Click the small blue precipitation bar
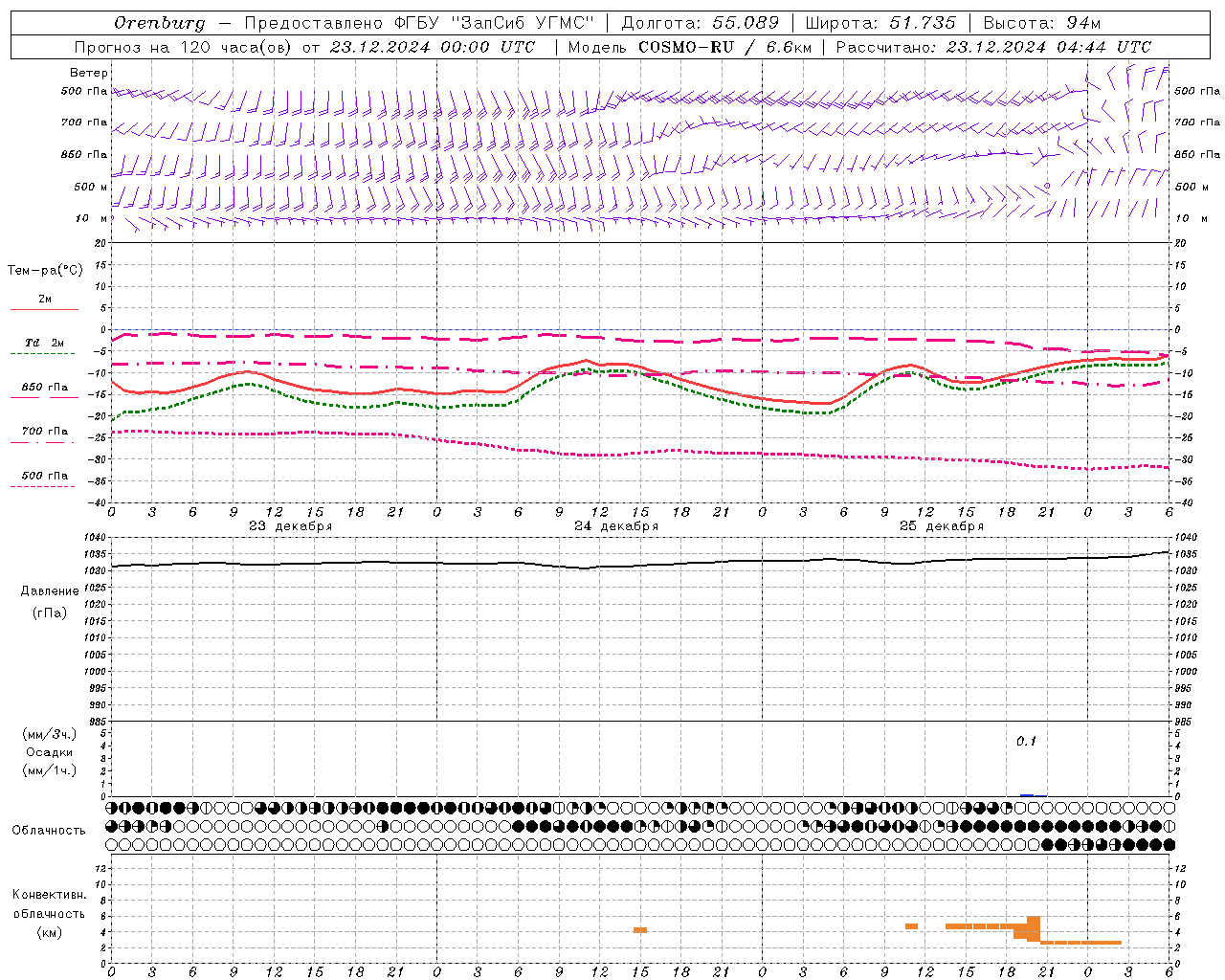This screenshot has width=1225, height=980. [1027, 795]
